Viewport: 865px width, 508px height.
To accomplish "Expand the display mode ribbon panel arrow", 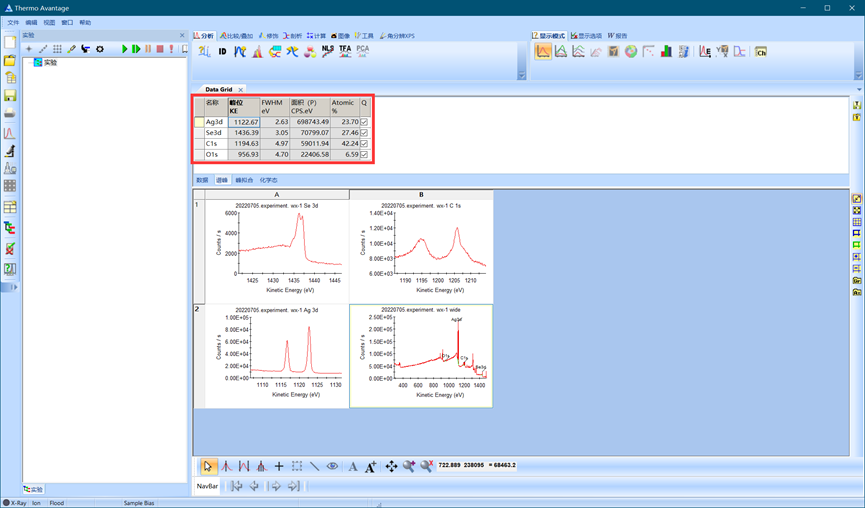I will point(858,75).
